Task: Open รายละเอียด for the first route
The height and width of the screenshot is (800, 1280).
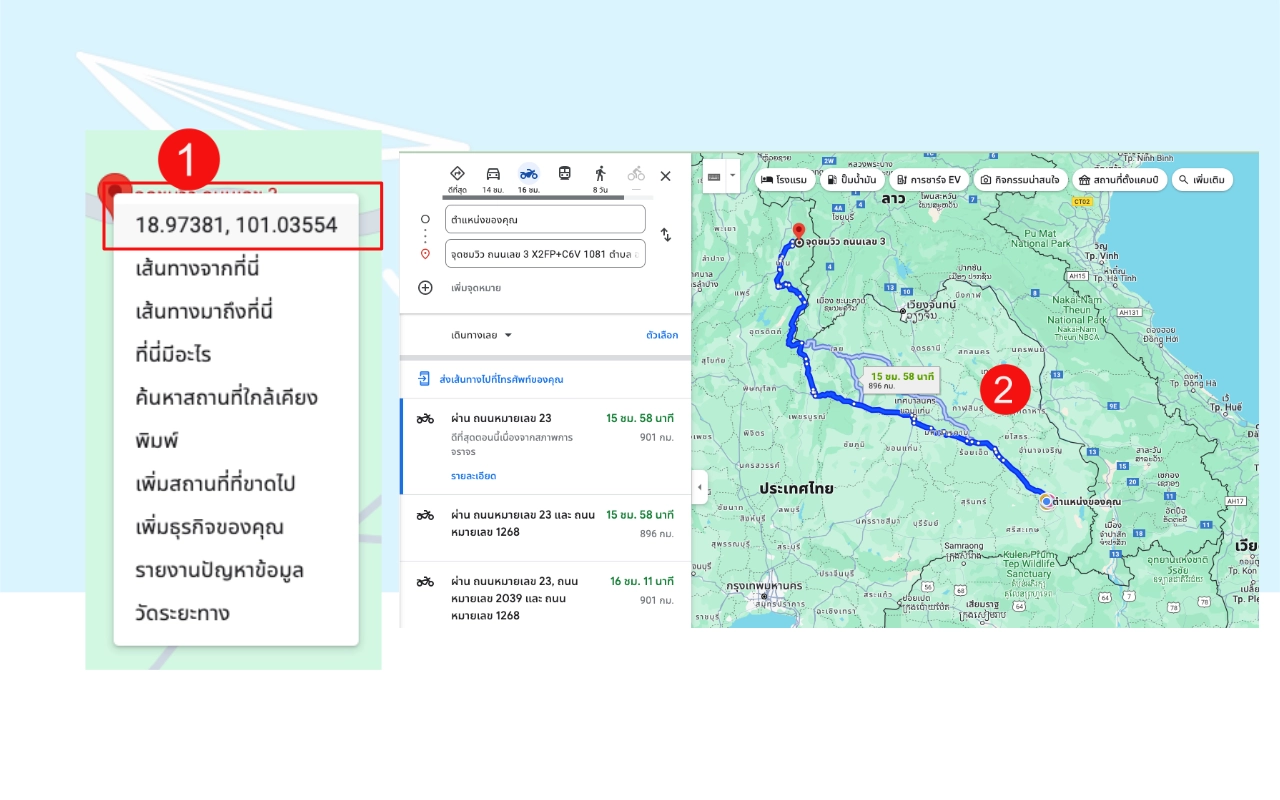Action: point(473,476)
